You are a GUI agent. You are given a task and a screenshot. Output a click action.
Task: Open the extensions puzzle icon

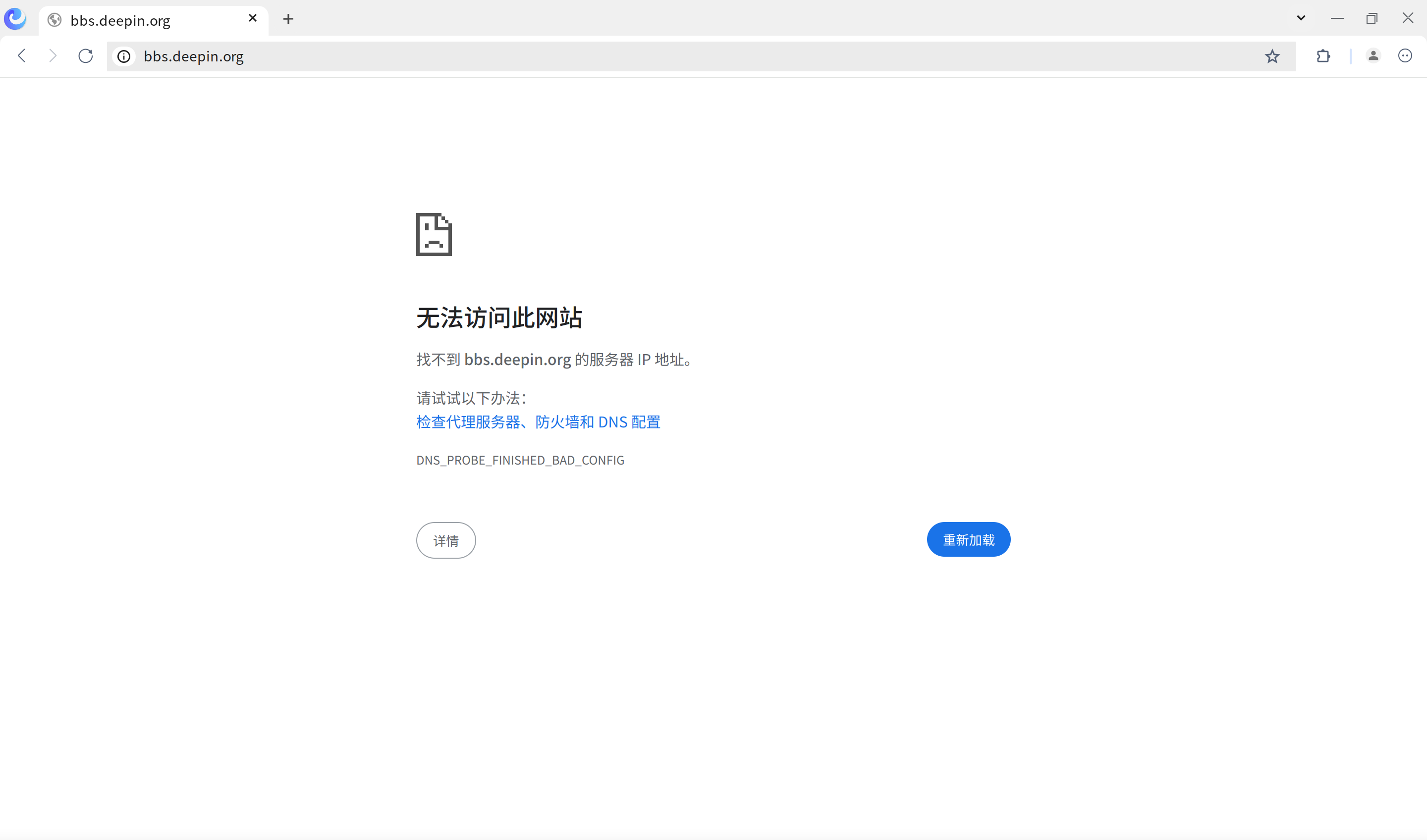pyautogui.click(x=1323, y=56)
